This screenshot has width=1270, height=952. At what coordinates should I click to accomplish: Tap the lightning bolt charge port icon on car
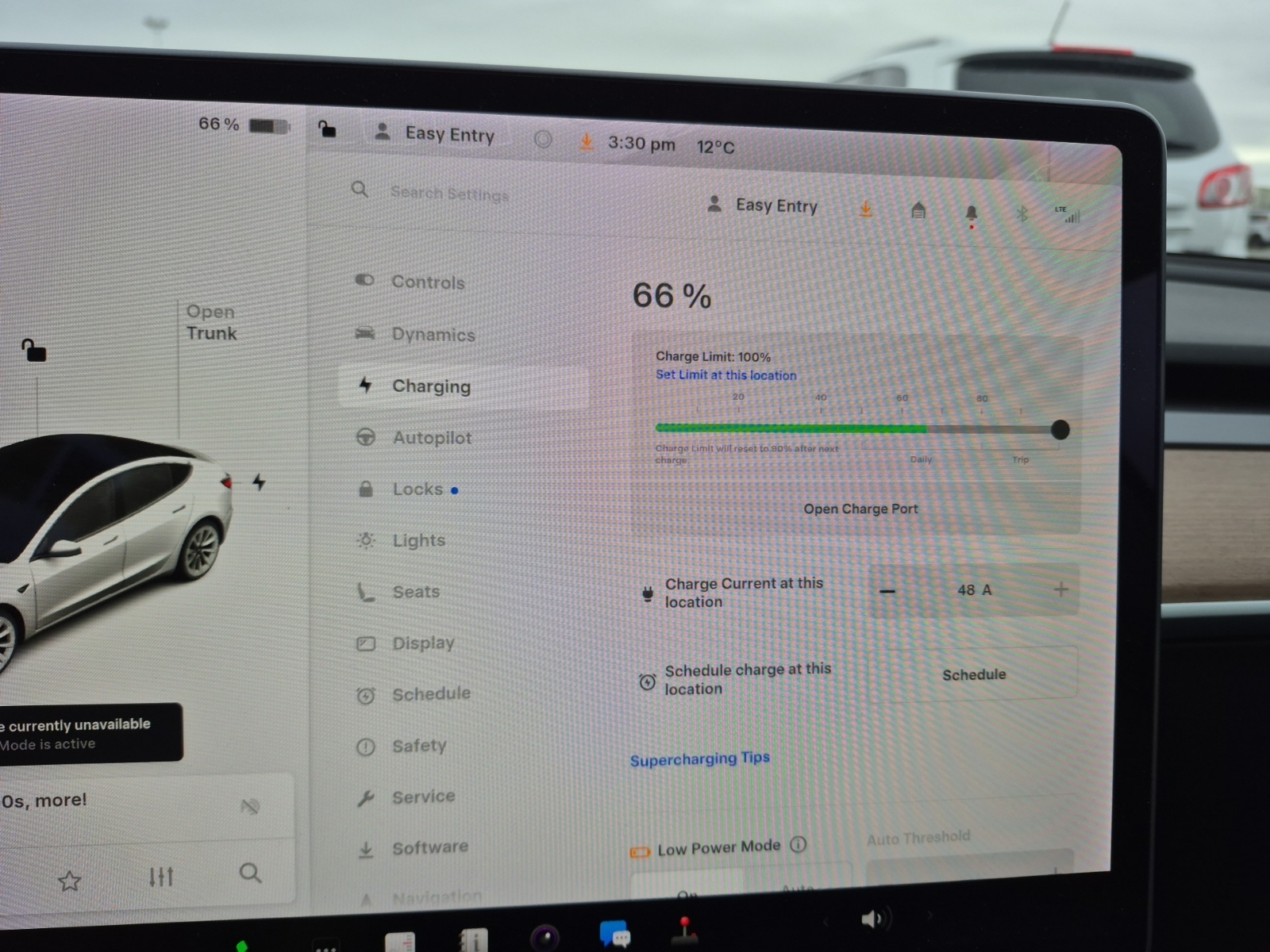[x=259, y=482]
